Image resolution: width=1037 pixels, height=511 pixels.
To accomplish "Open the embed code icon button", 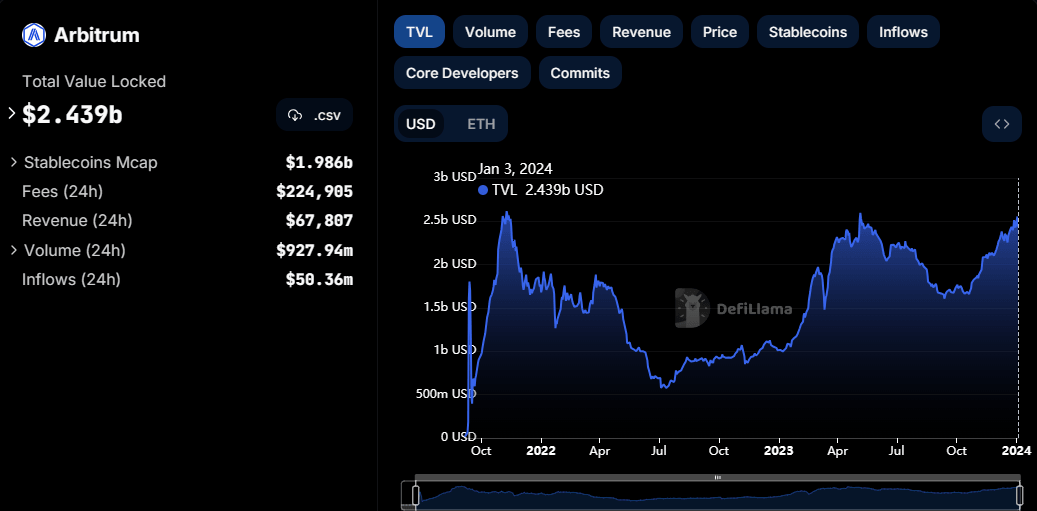I will click(x=1001, y=124).
